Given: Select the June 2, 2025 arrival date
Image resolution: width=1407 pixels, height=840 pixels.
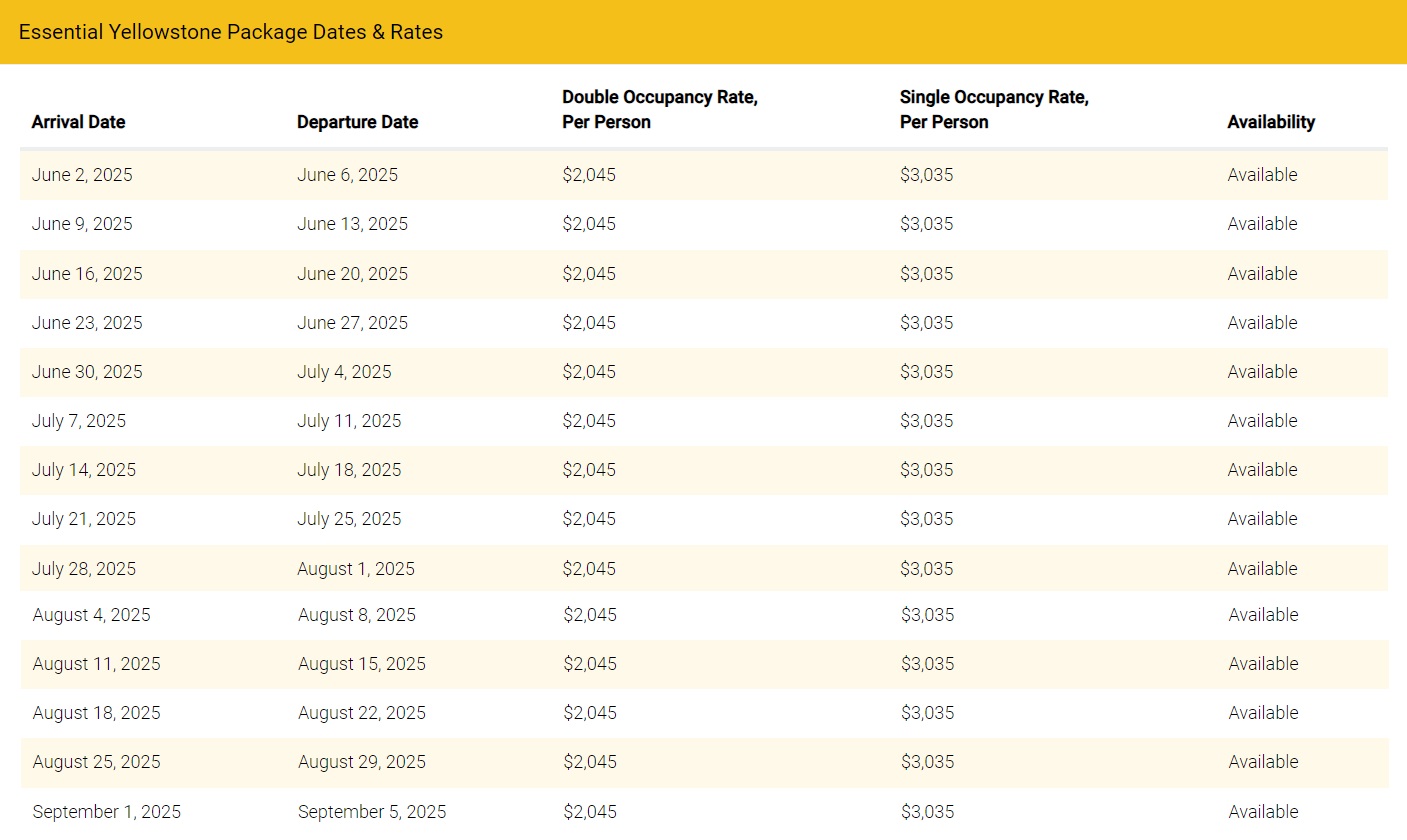Looking at the screenshot, I should [x=82, y=174].
